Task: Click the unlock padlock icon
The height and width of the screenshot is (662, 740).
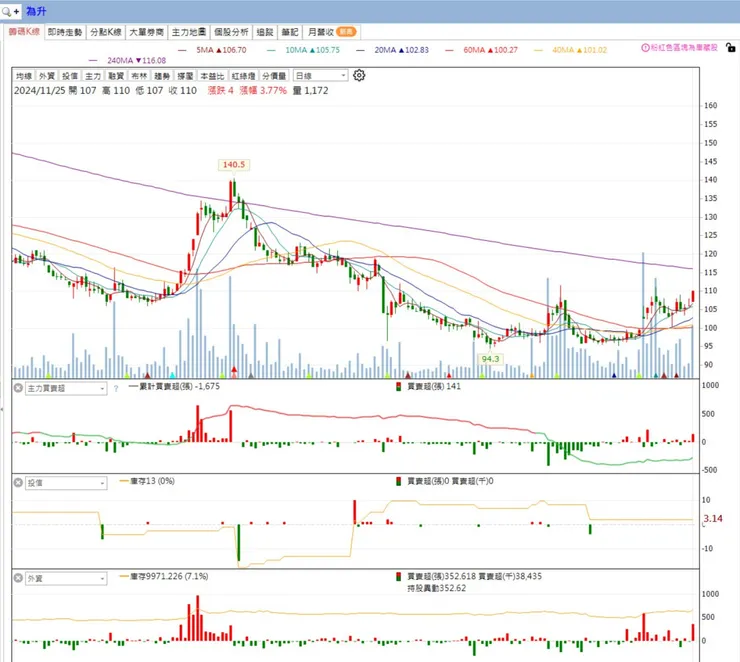Action: pos(730,47)
